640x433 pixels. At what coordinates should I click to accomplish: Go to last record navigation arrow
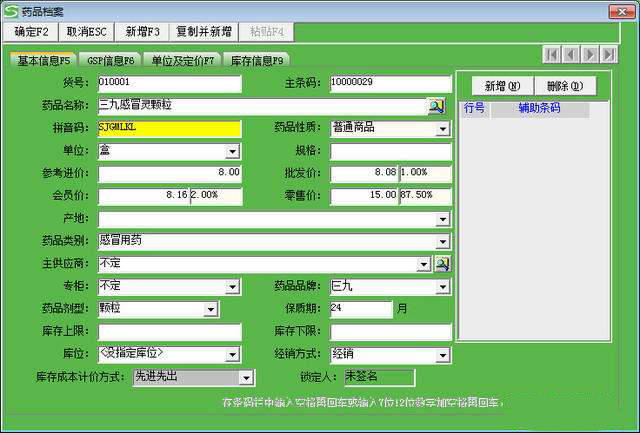click(609, 55)
